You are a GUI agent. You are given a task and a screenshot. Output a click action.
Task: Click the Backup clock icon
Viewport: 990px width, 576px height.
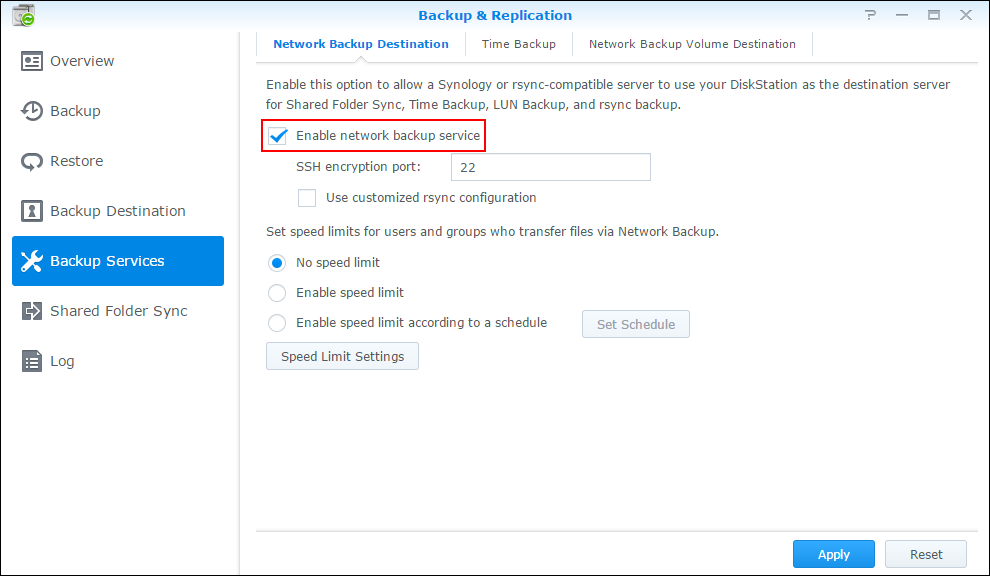tap(32, 111)
